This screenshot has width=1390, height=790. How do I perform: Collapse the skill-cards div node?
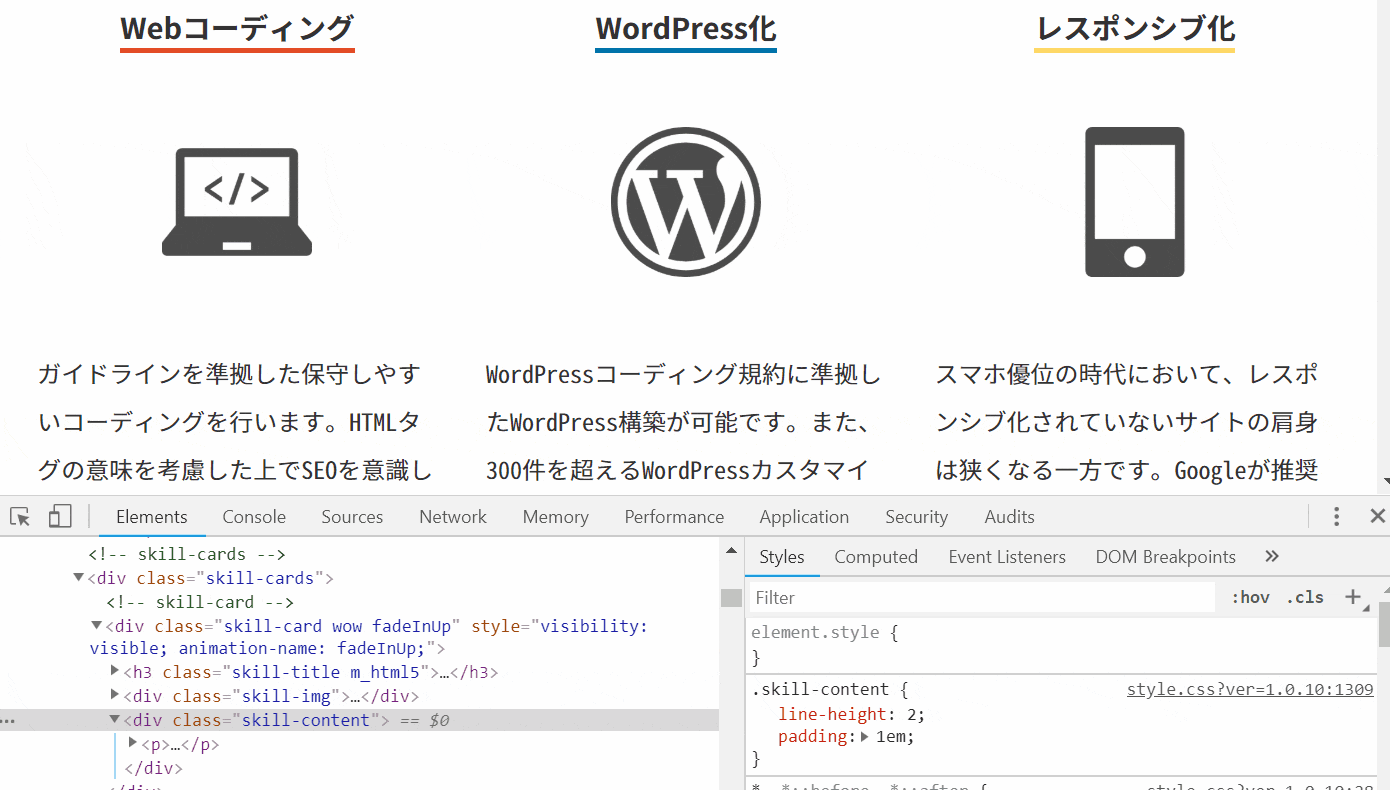pos(79,578)
